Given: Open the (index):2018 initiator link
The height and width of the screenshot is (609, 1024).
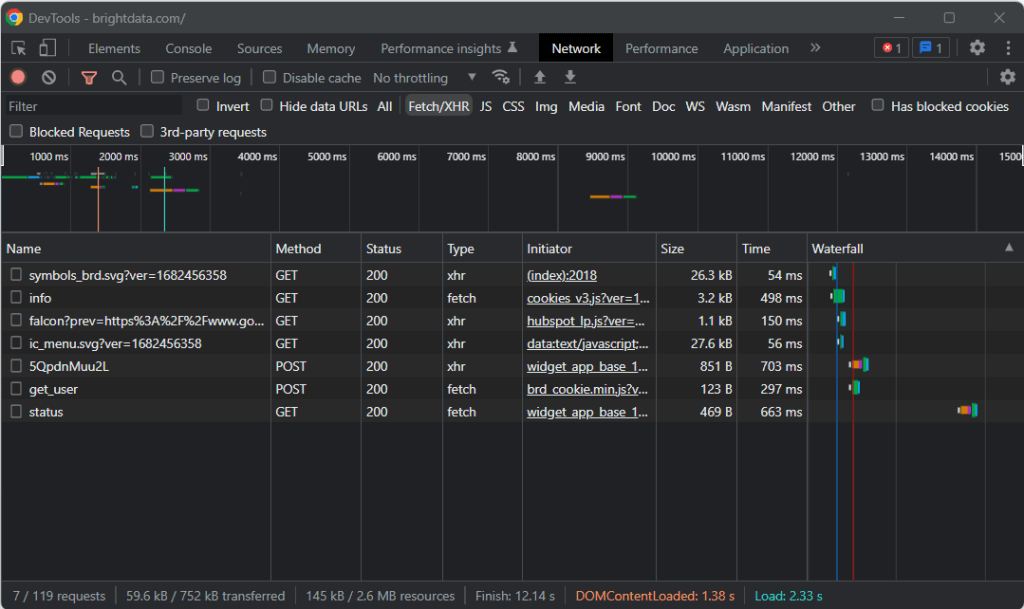Looking at the screenshot, I should point(562,275).
